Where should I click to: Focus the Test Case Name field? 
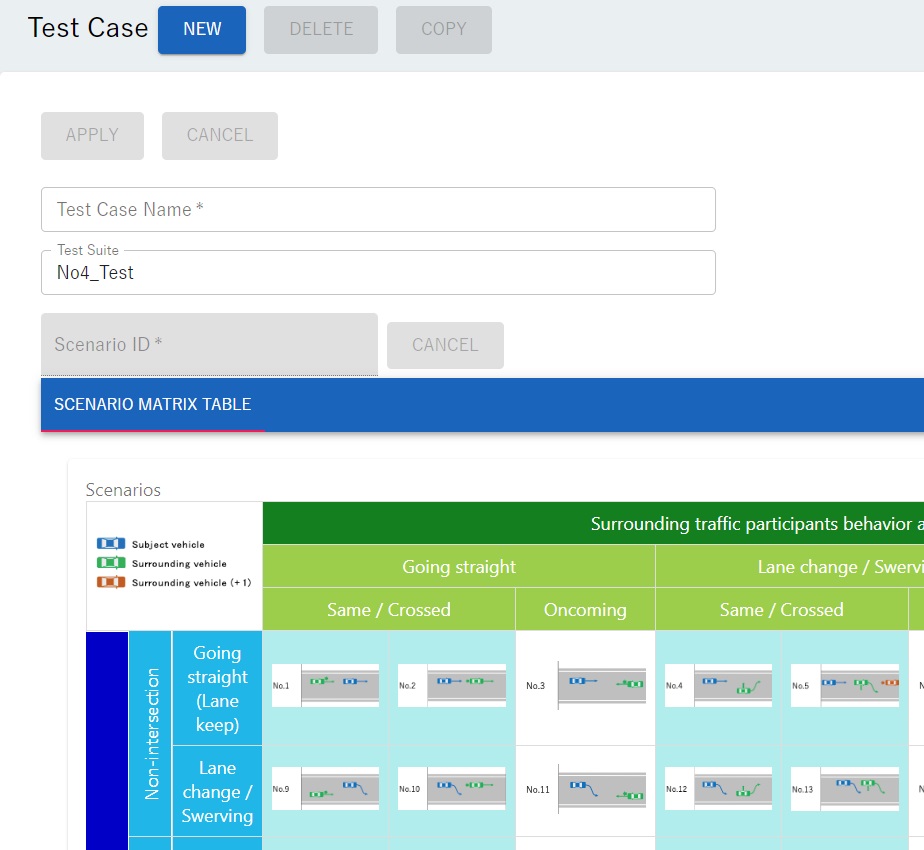[378, 209]
